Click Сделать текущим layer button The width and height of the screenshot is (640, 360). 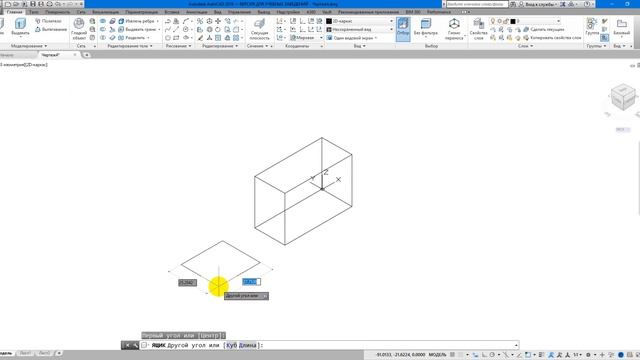tap(544, 29)
